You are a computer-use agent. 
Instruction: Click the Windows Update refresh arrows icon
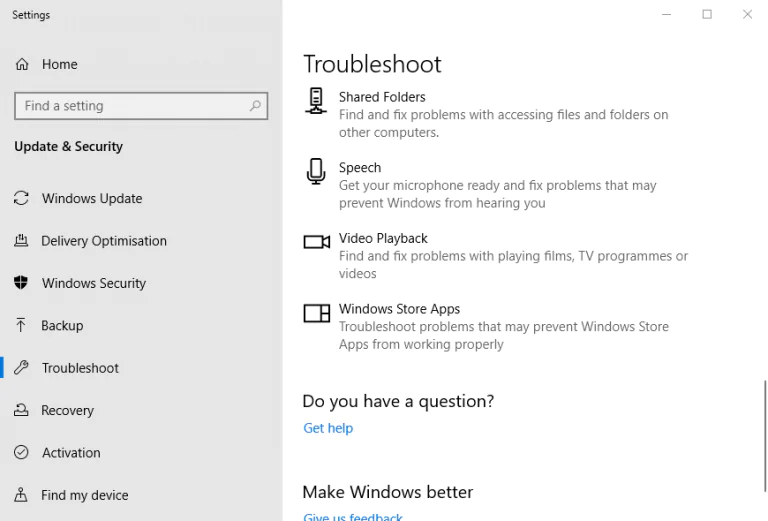(21, 198)
